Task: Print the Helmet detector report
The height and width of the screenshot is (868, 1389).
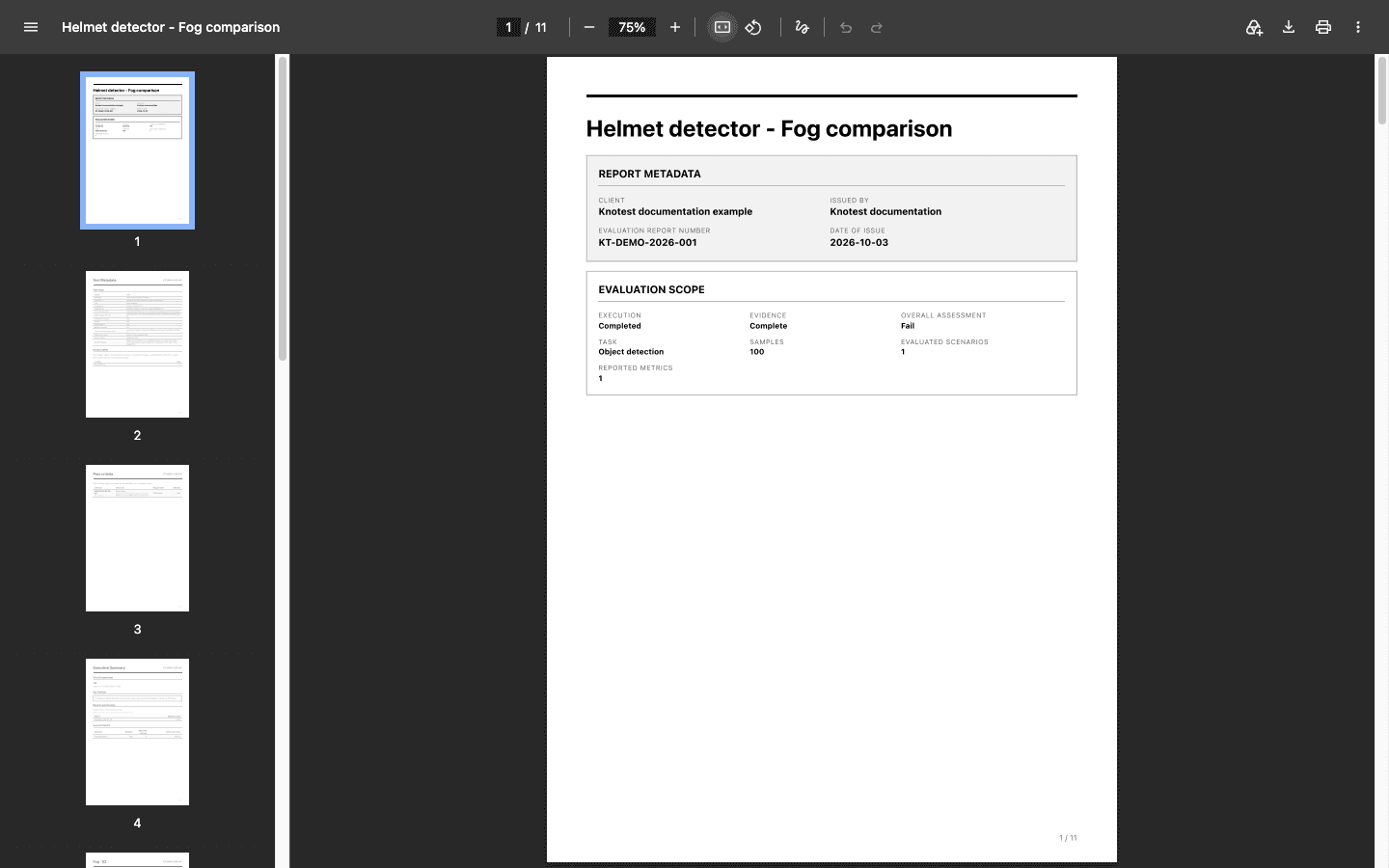Action: coord(1323,27)
